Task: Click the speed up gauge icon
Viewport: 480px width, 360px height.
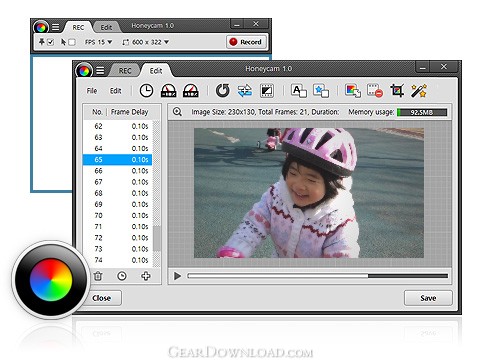Action: pos(191,91)
